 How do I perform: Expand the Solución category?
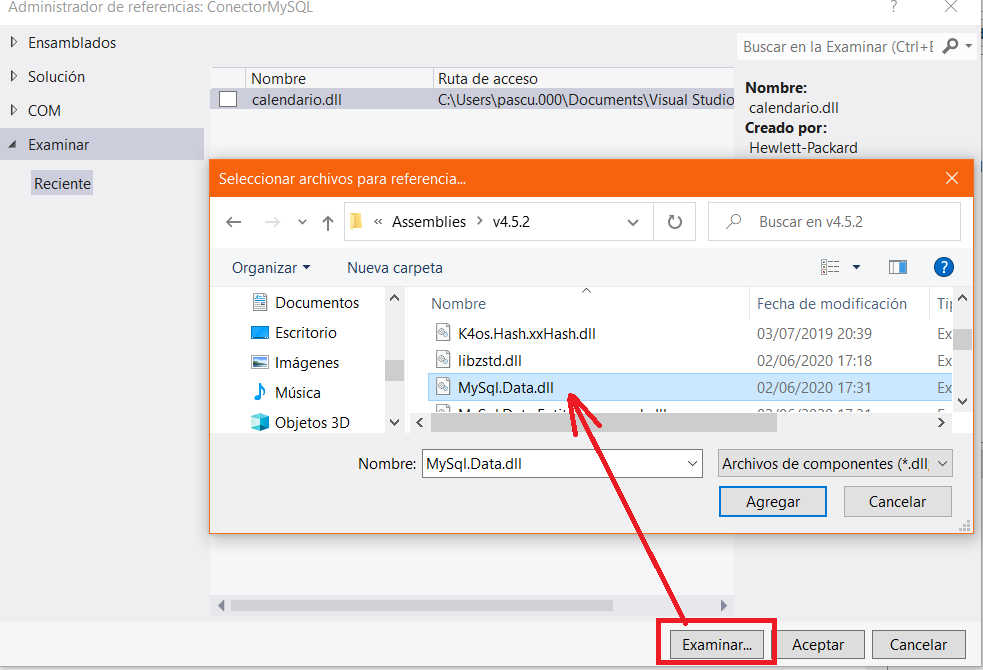14,76
